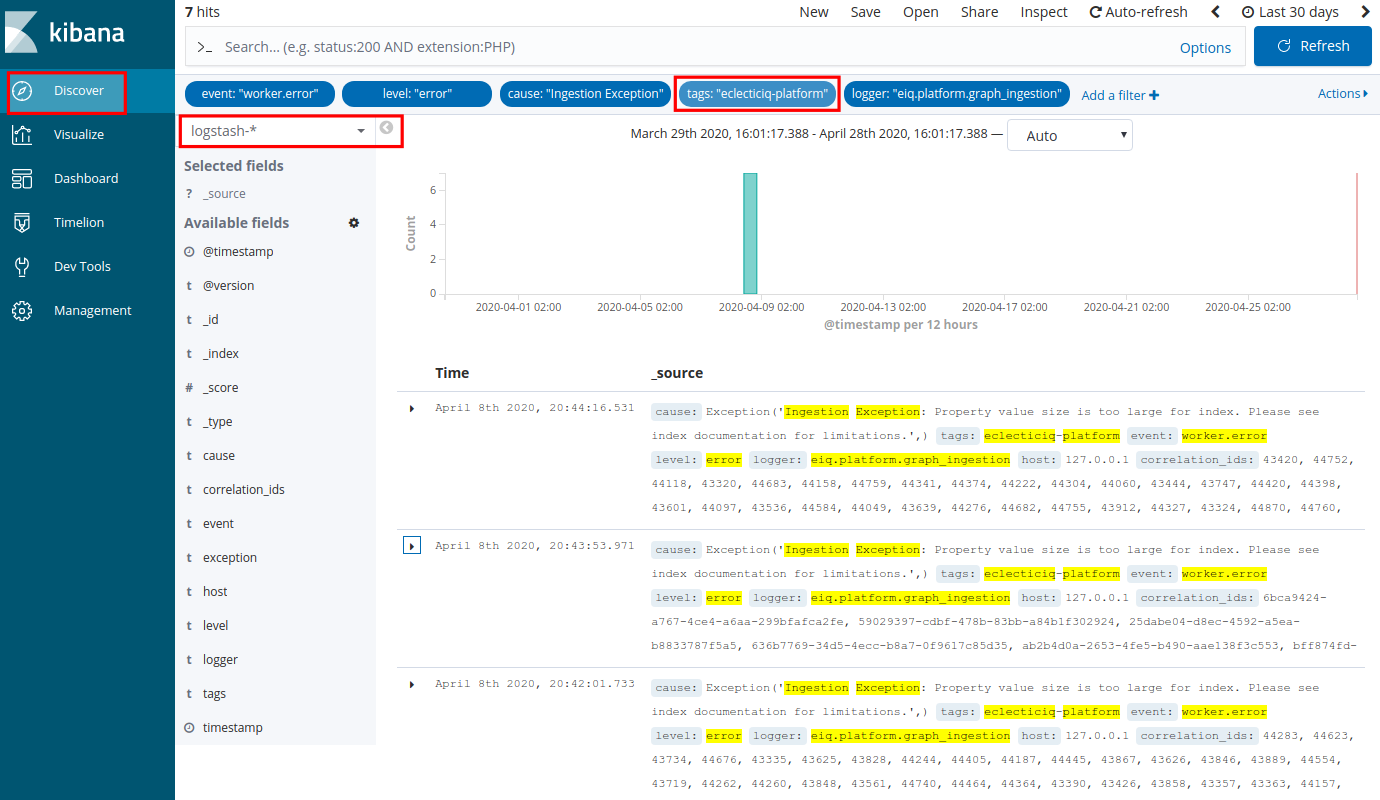Toggle the tags: "eclecticiq-platform" filter

(756, 93)
